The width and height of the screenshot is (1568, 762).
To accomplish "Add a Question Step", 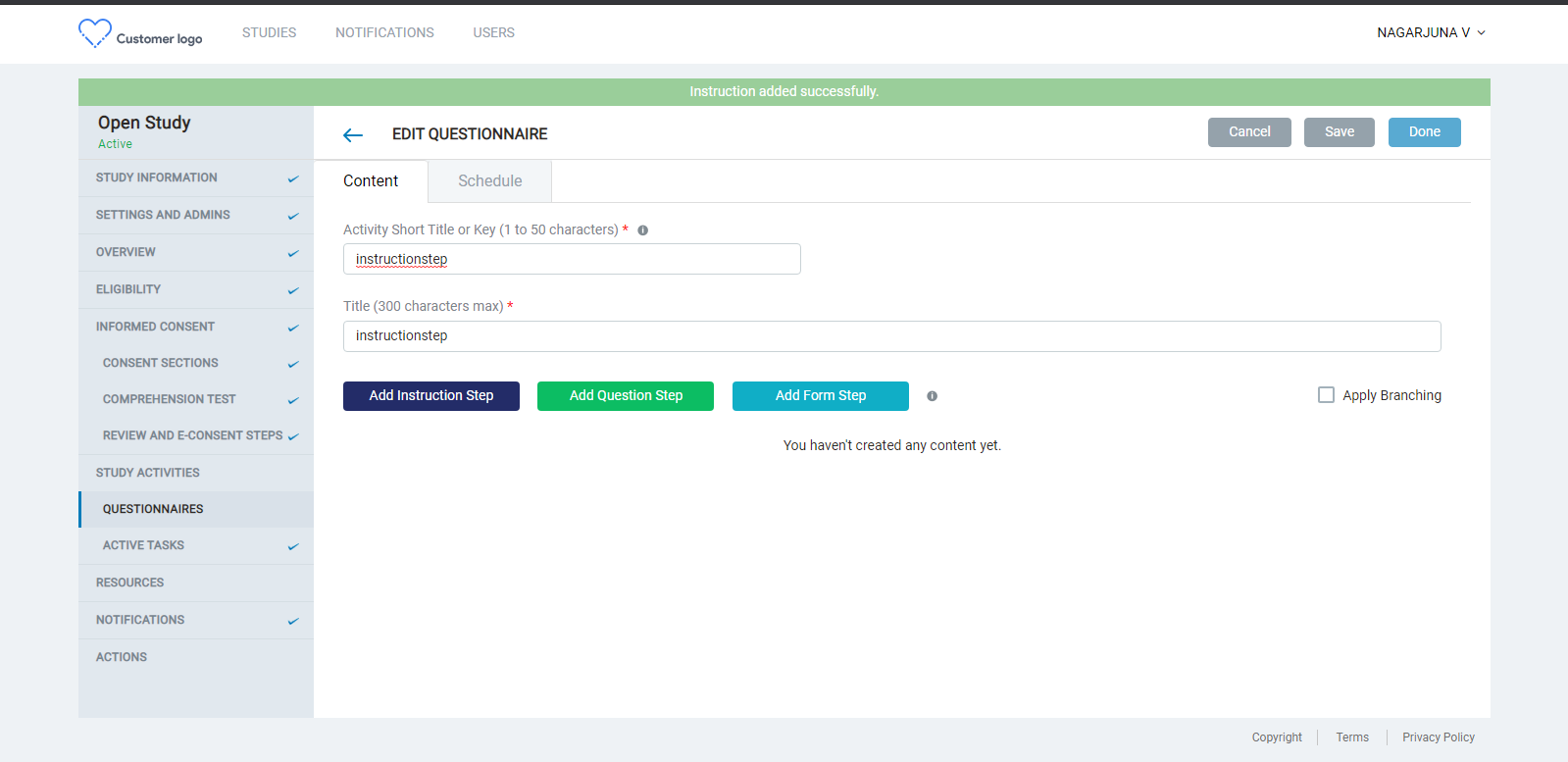I will (626, 396).
